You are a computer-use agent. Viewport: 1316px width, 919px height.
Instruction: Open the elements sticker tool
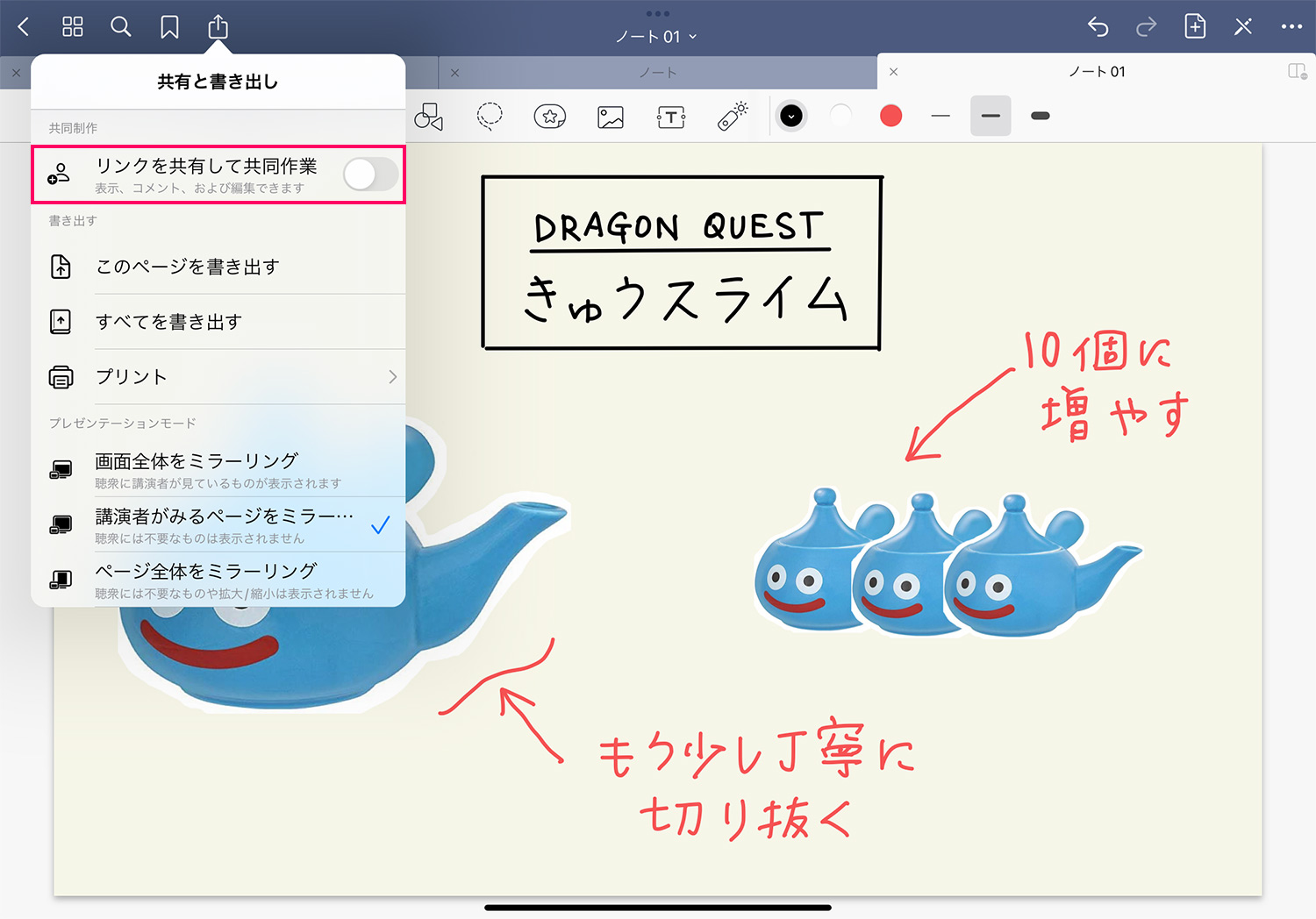550,117
